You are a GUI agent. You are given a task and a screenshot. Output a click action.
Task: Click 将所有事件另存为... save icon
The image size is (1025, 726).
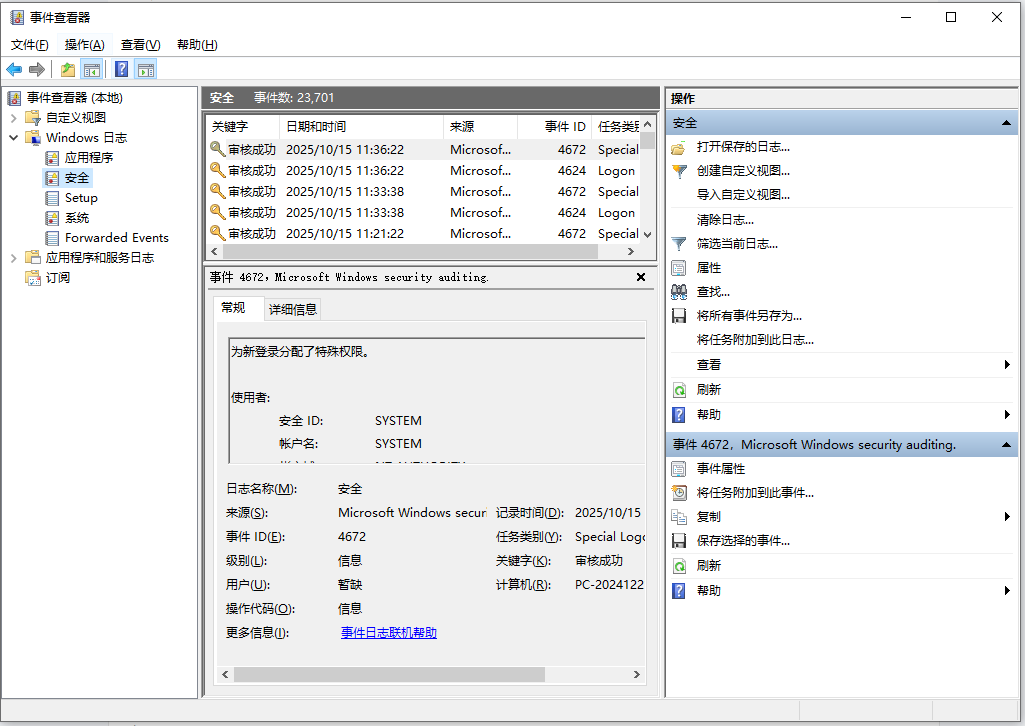pos(679,316)
